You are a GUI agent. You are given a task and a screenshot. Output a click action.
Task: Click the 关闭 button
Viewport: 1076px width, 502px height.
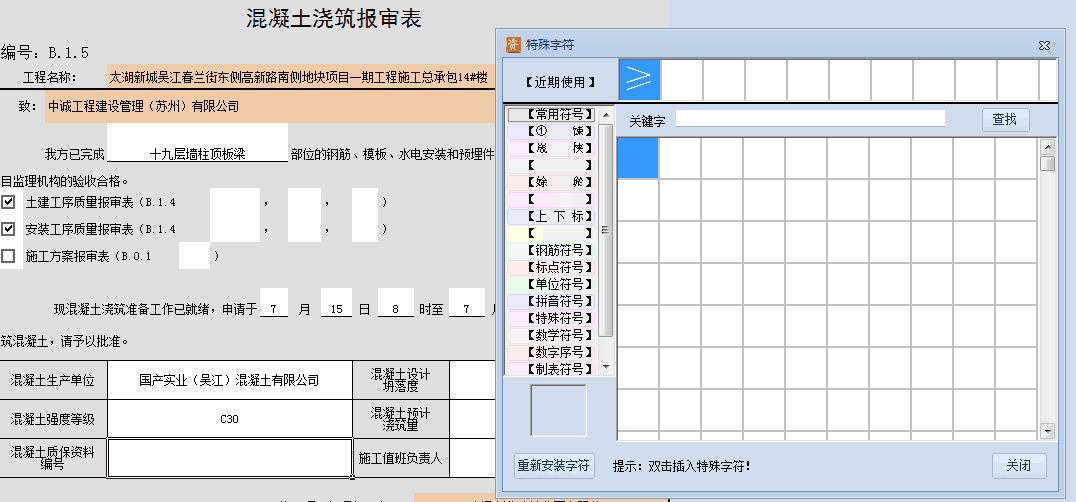(x=1018, y=466)
